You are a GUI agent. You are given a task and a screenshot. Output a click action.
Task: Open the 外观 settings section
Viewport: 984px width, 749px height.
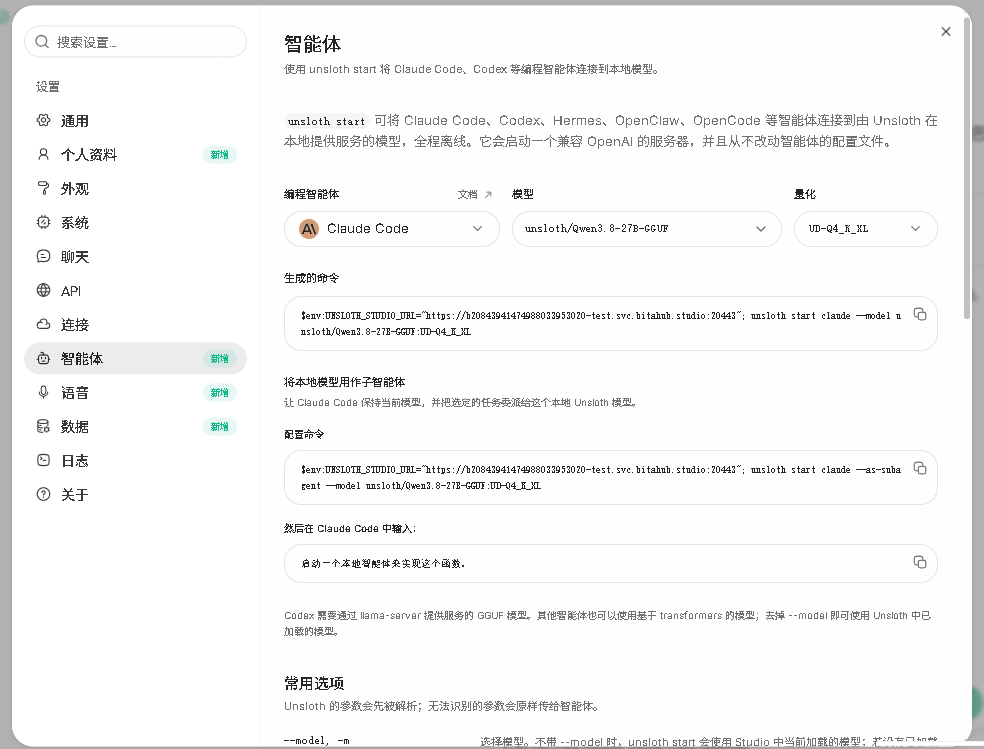135,188
